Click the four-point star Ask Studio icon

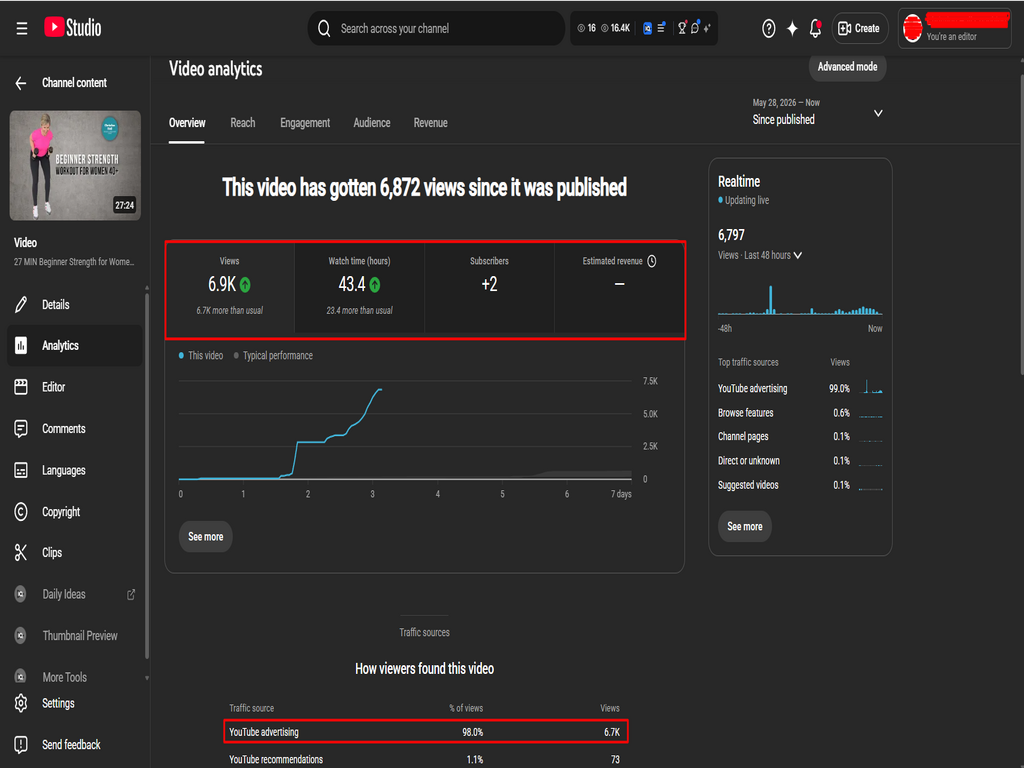792,28
